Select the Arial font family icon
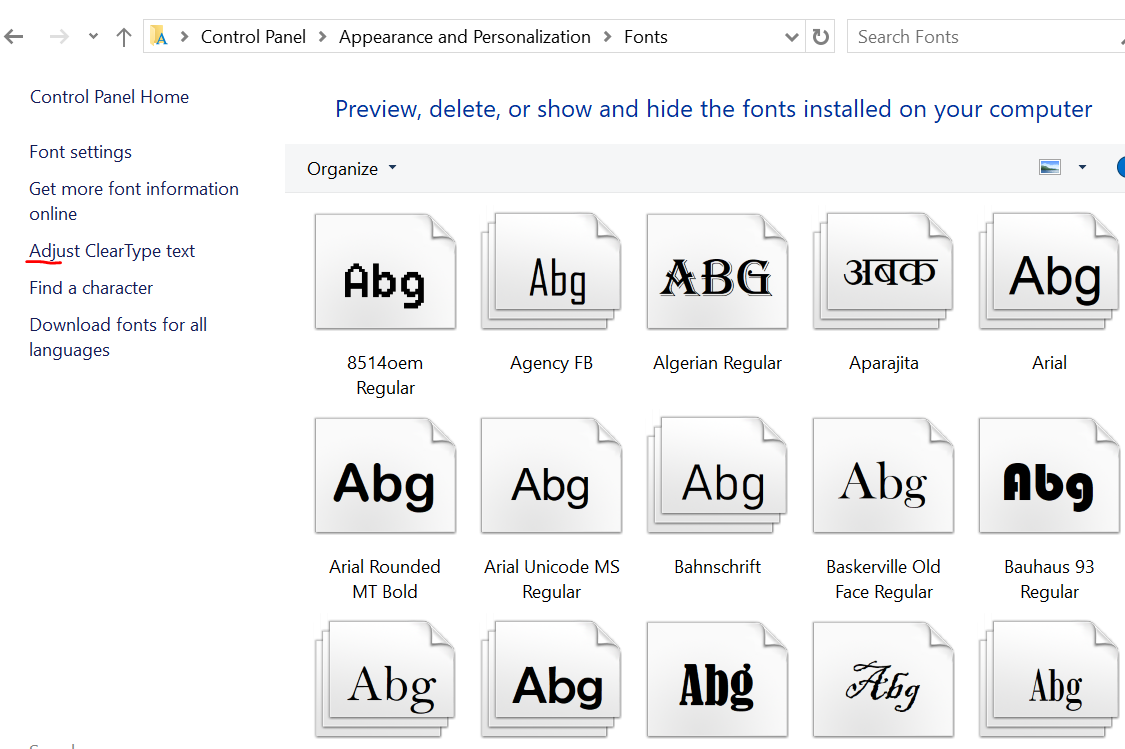1125x749 pixels. pyautogui.click(x=1049, y=273)
